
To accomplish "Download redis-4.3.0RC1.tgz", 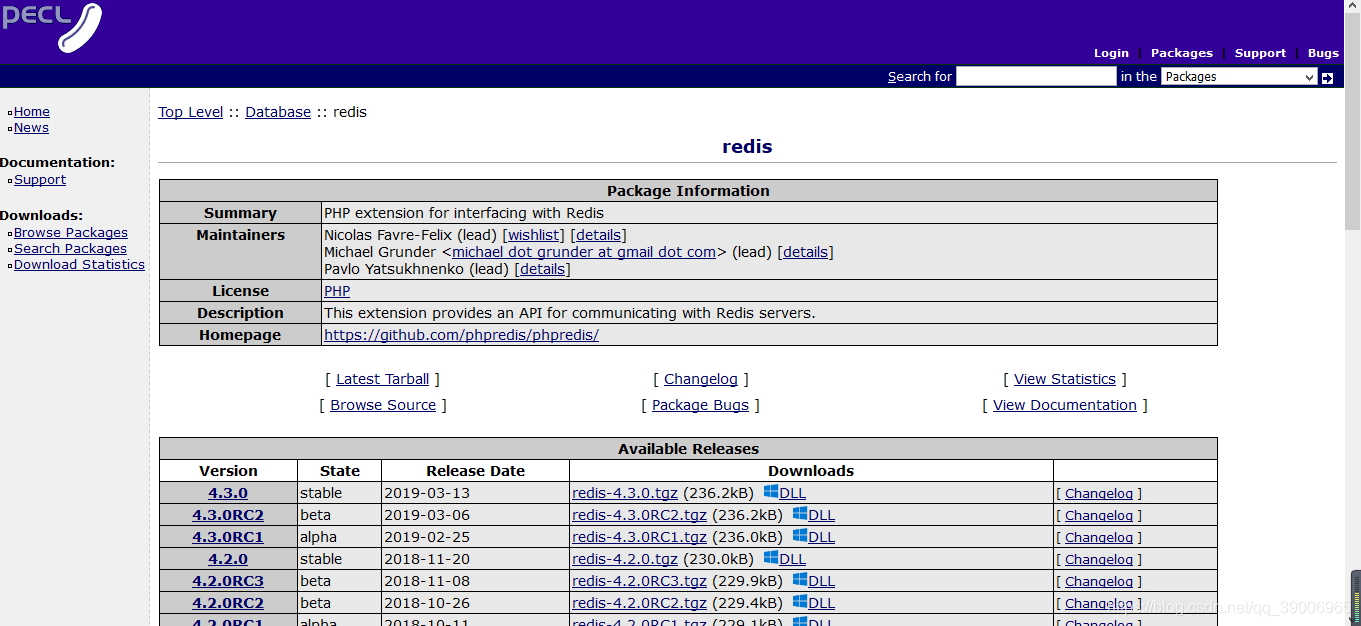I will tap(639, 537).
